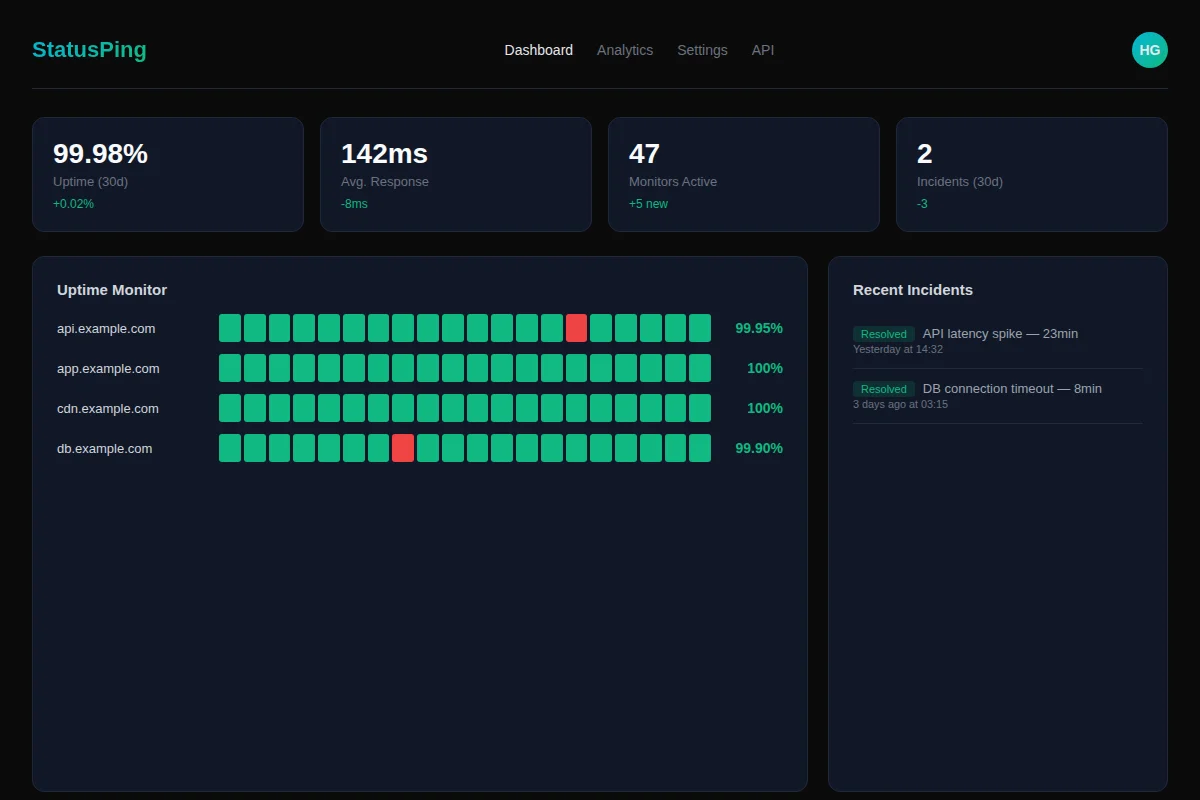Viewport: 1200px width, 800px height.
Task: Click the 142ms Avg. Response card
Action: (x=455, y=174)
